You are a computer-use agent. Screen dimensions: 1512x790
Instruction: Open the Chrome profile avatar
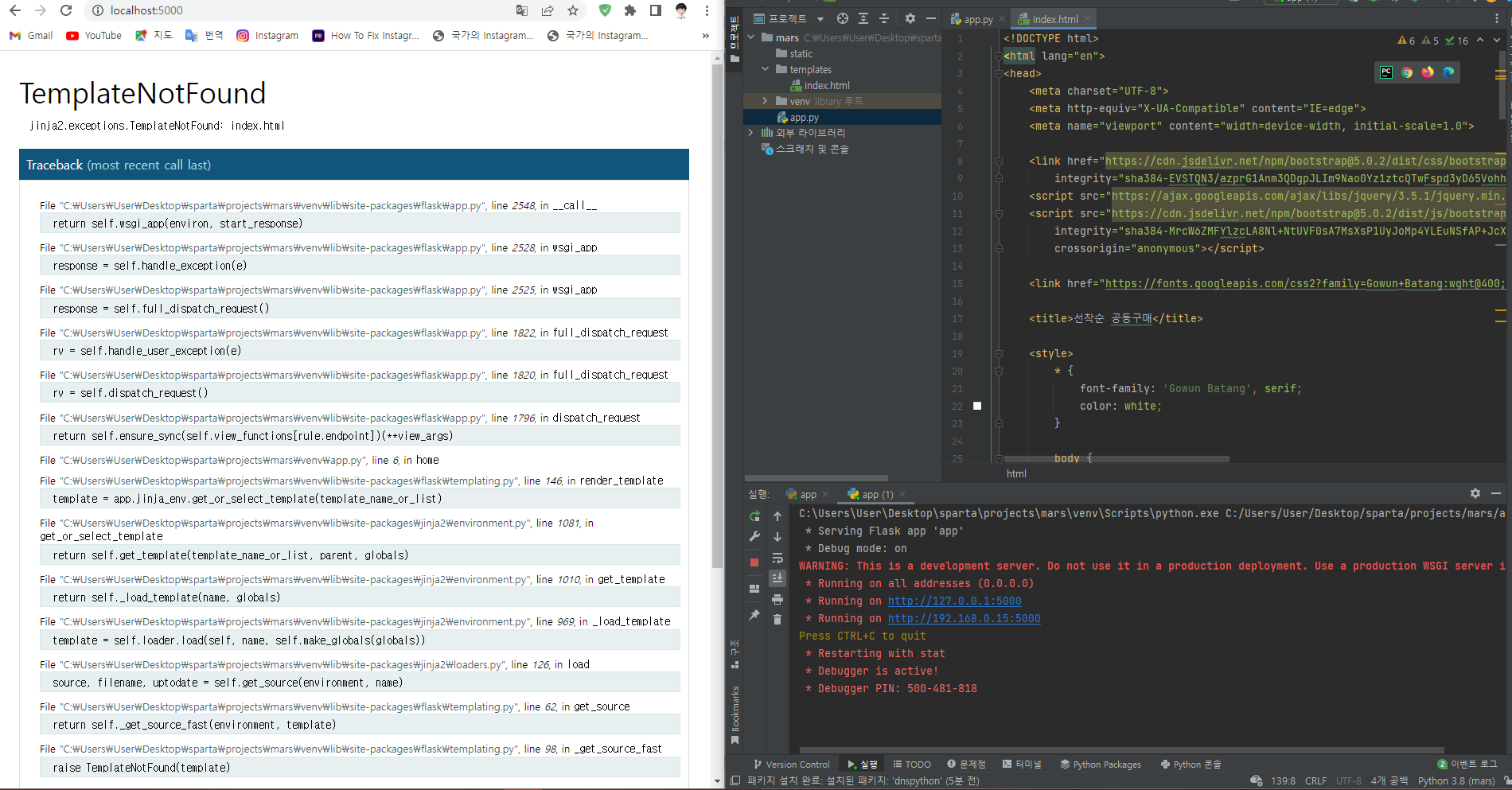click(x=681, y=10)
